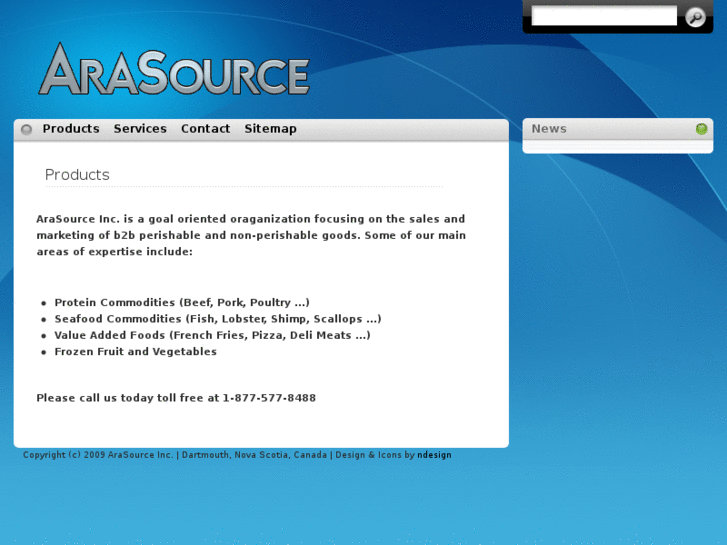Click the News panel heading

point(549,128)
